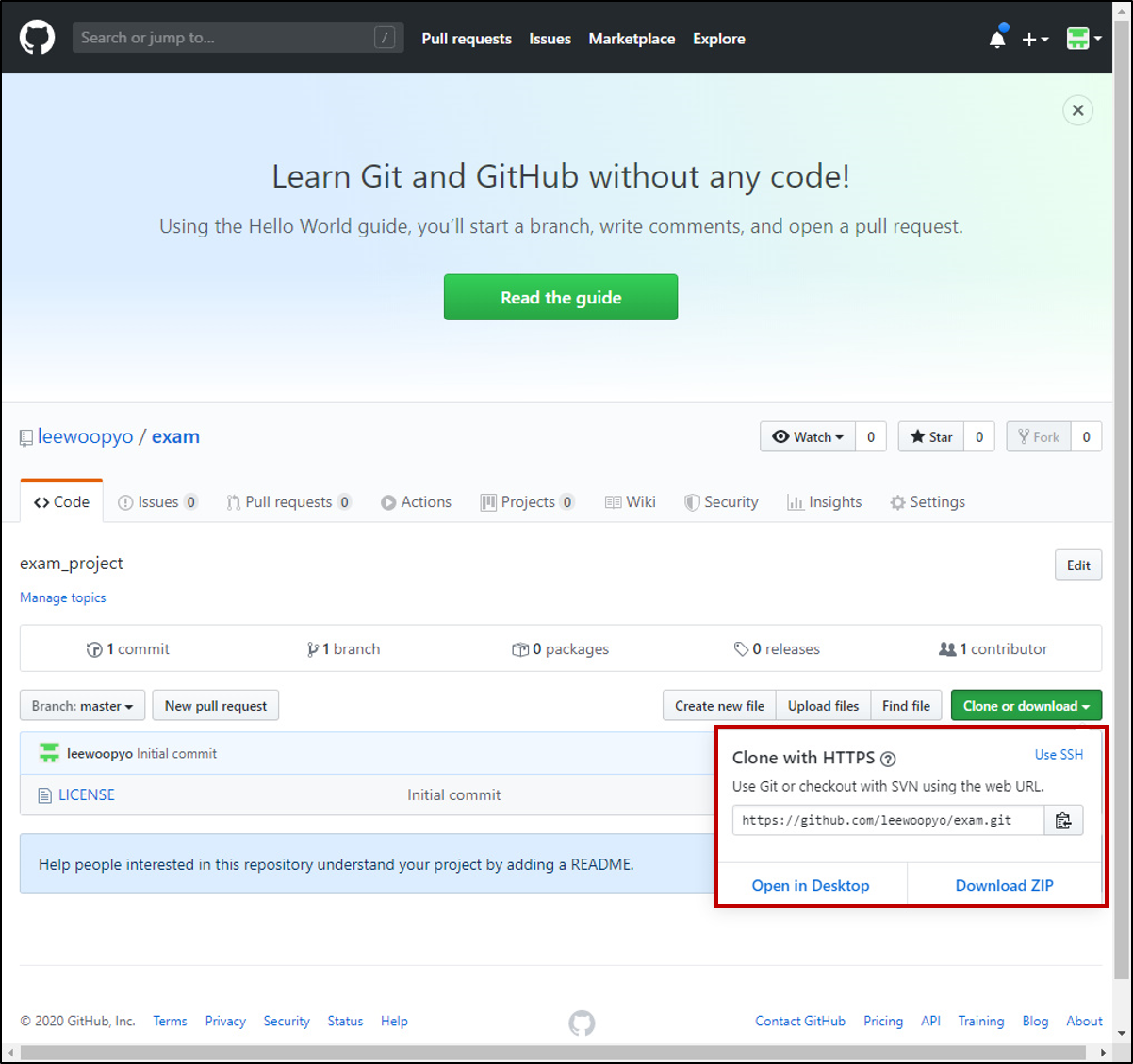Open the Watch dropdown
1133x1064 pixels.
(x=808, y=436)
